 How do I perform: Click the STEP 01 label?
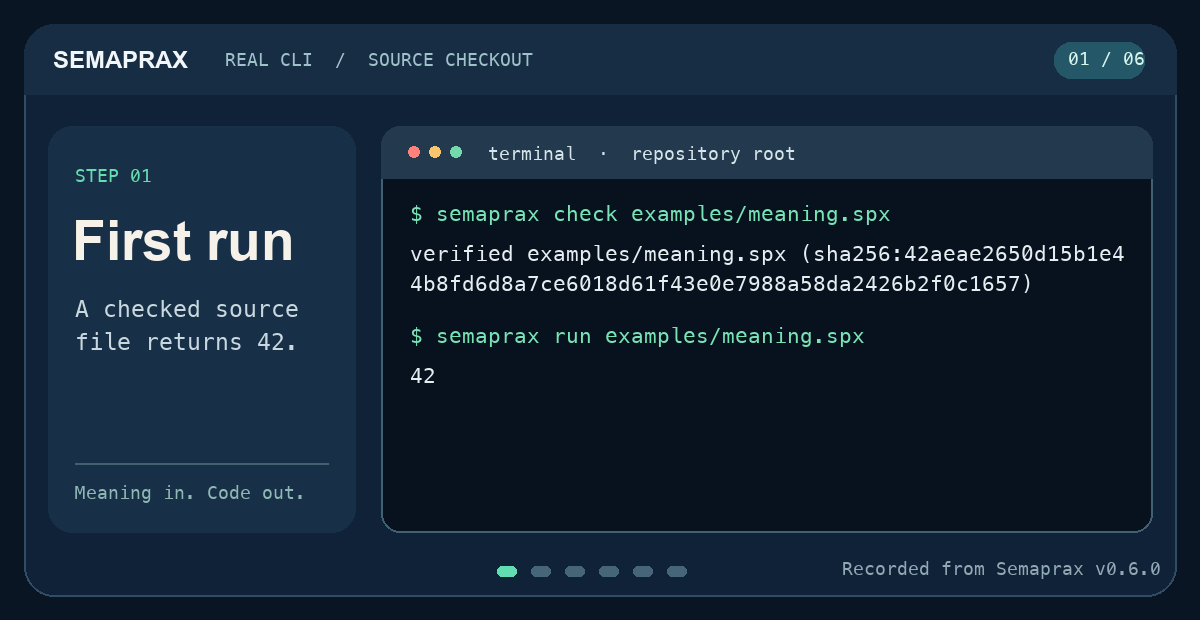tap(113, 176)
